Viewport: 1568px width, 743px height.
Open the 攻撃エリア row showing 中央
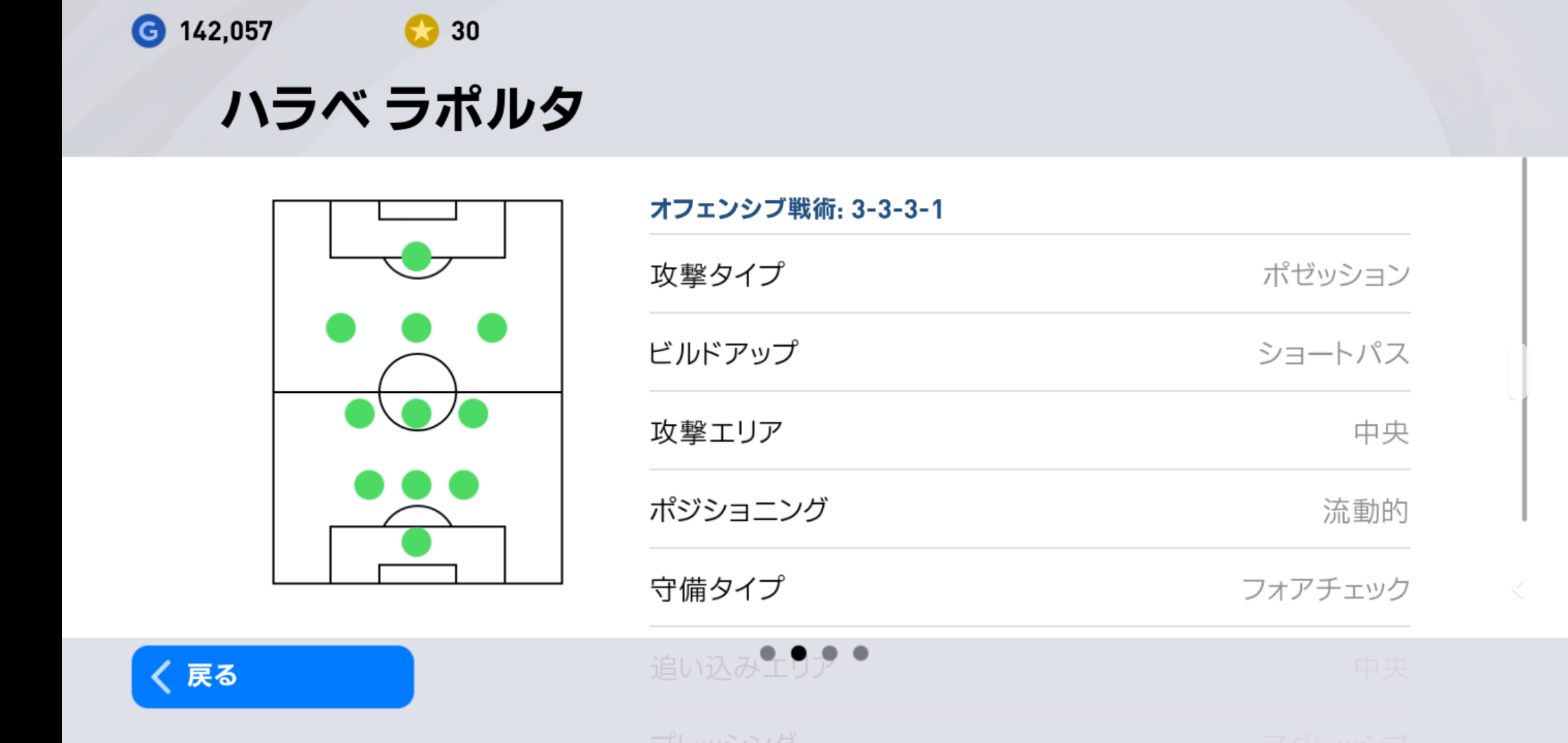(1030, 431)
